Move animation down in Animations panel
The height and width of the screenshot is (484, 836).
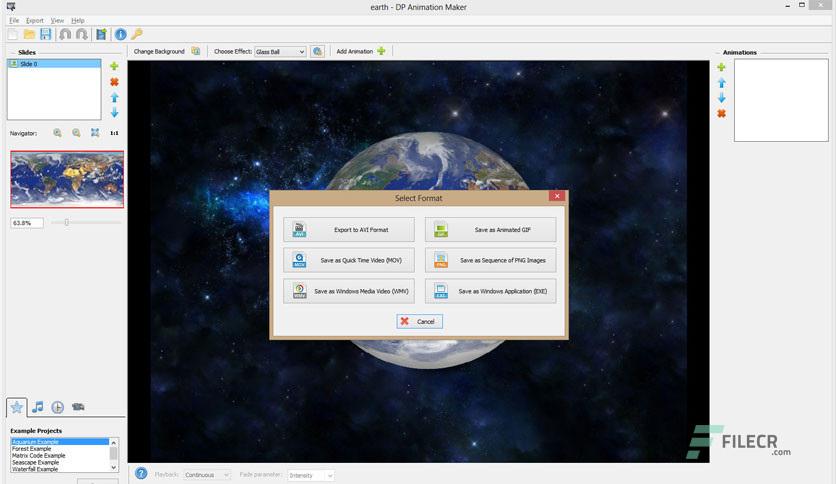click(721, 98)
